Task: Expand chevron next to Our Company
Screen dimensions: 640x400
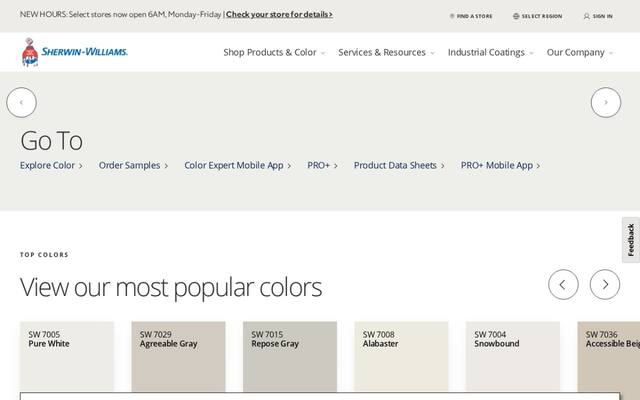Action: [x=611, y=53]
